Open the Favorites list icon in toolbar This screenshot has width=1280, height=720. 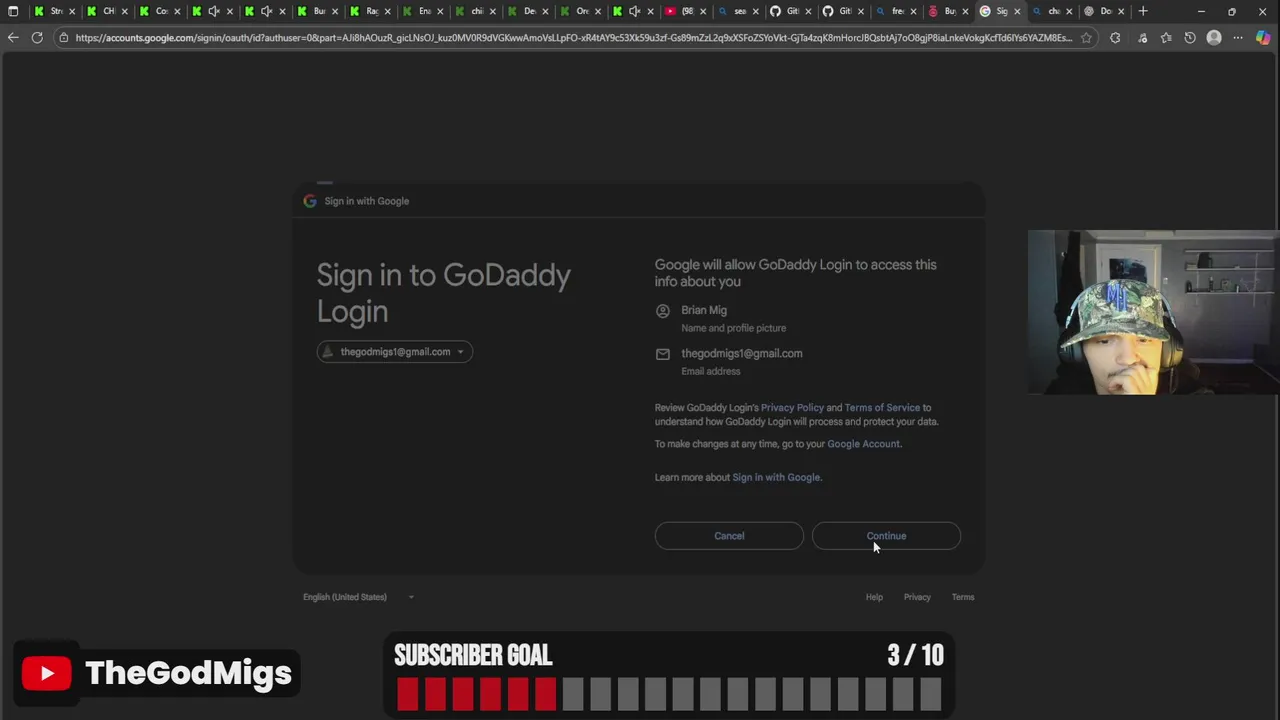[1166, 38]
